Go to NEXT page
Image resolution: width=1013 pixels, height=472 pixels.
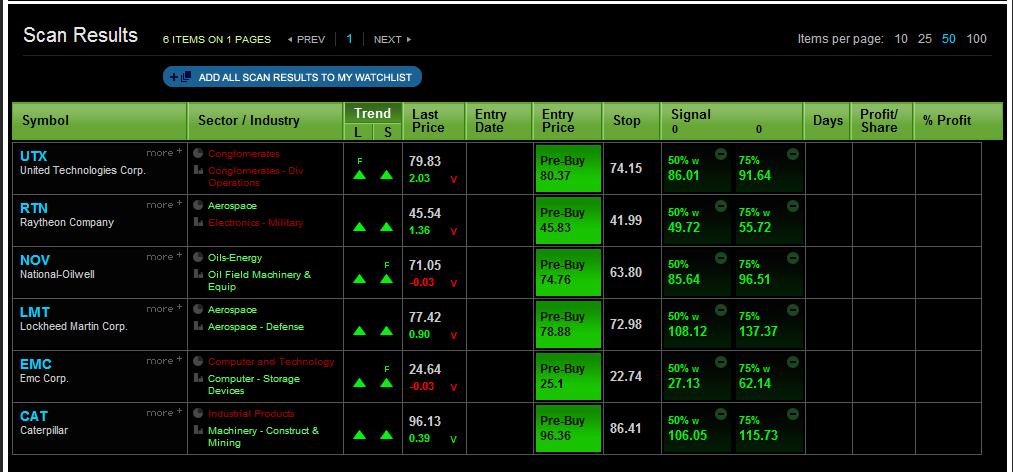click(392, 39)
